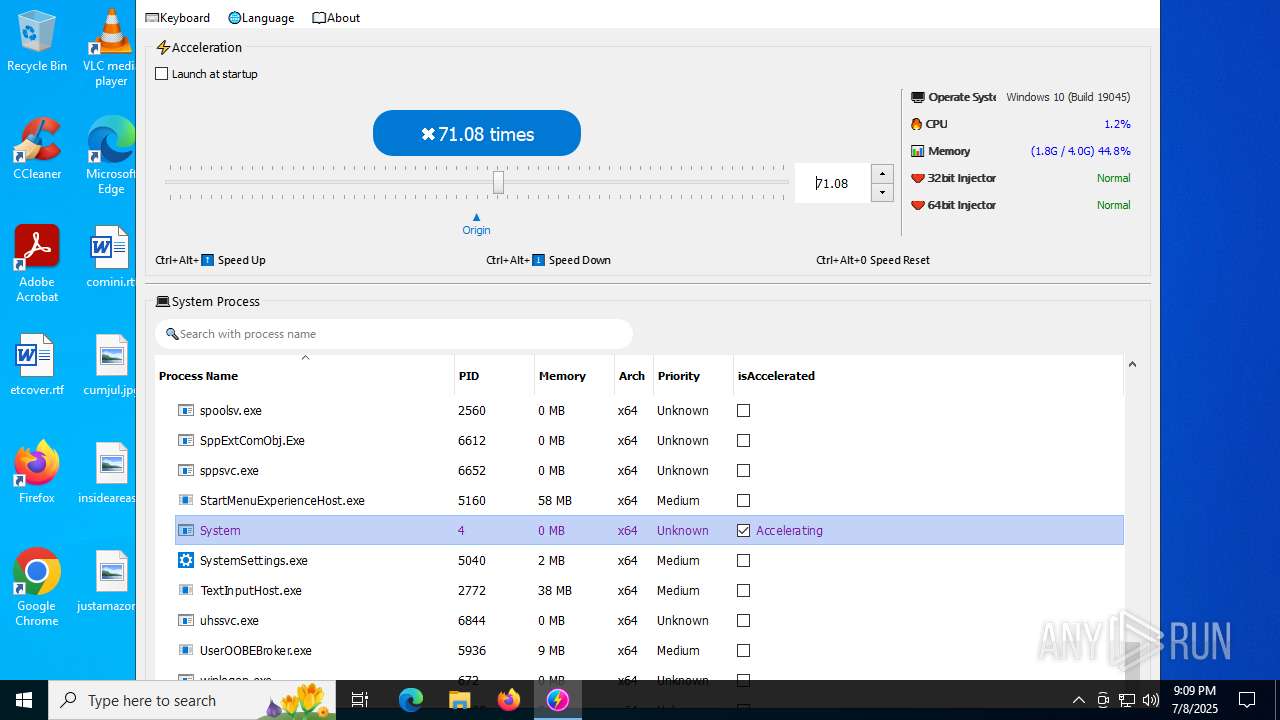Open etcover.rtf desktop file
Viewport: 1280px width, 720px height.
tap(37, 365)
